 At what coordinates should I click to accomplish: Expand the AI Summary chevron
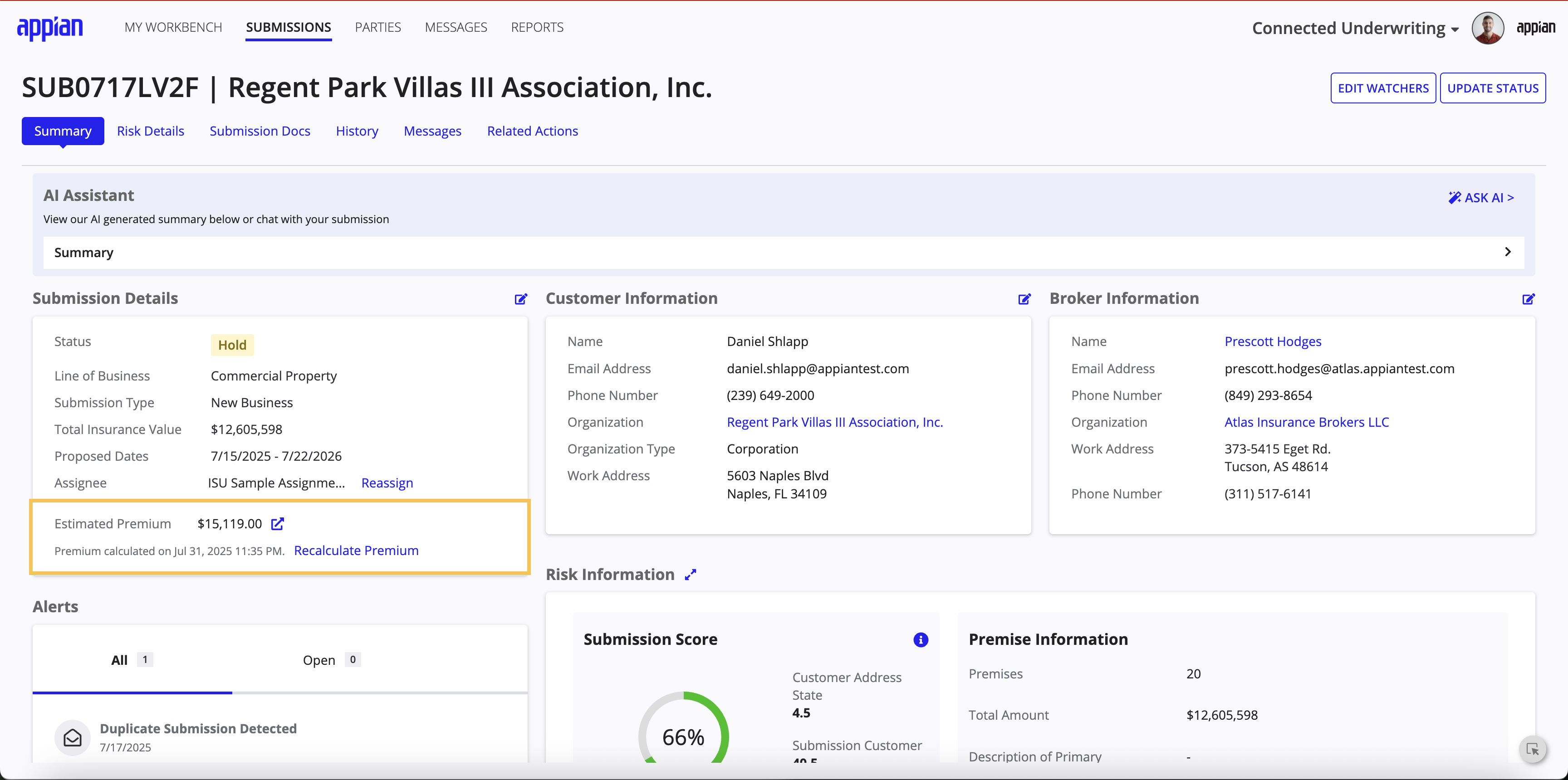click(1508, 252)
